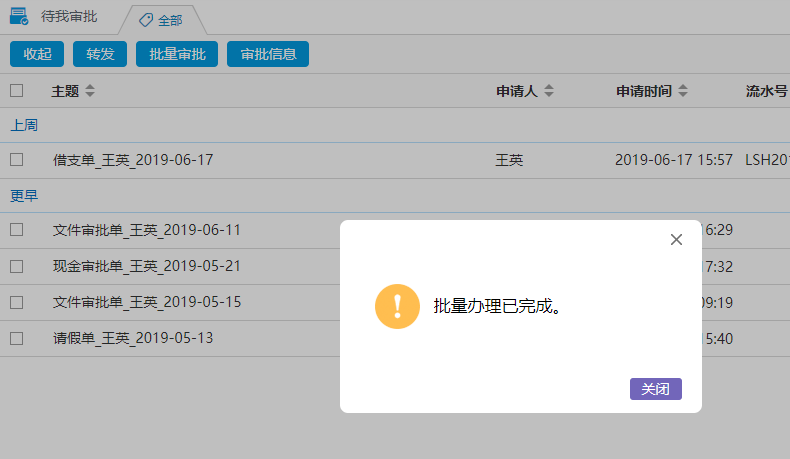The width and height of the screenshot is (790, 459).
Task: Open 审批信息 button
Action: (x=268, y=54)
